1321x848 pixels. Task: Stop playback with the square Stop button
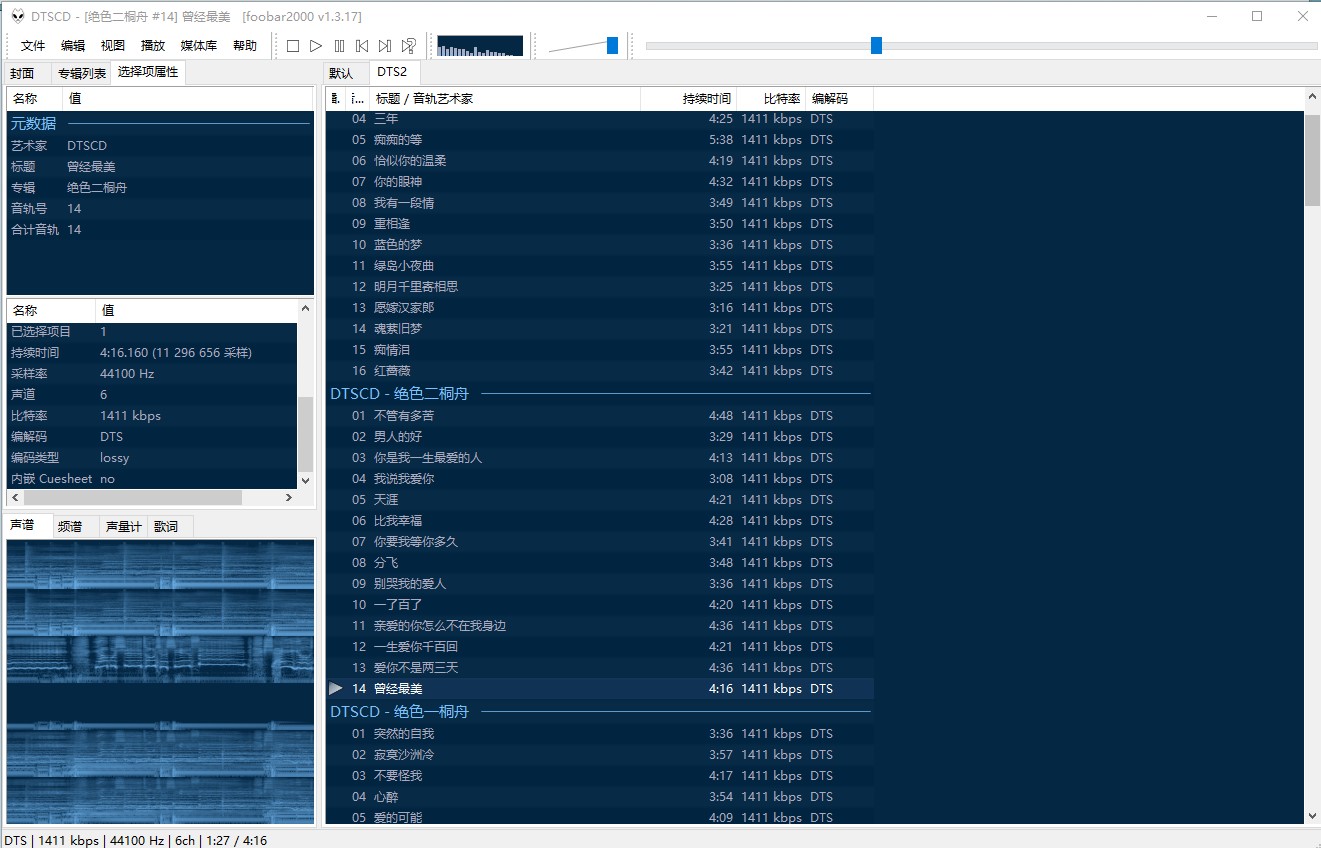(x=293, y=46)
